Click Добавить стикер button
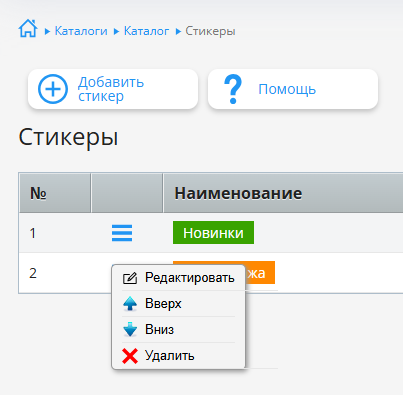Image resolution: width=403 pixels, height=395 pixels. 113,89
